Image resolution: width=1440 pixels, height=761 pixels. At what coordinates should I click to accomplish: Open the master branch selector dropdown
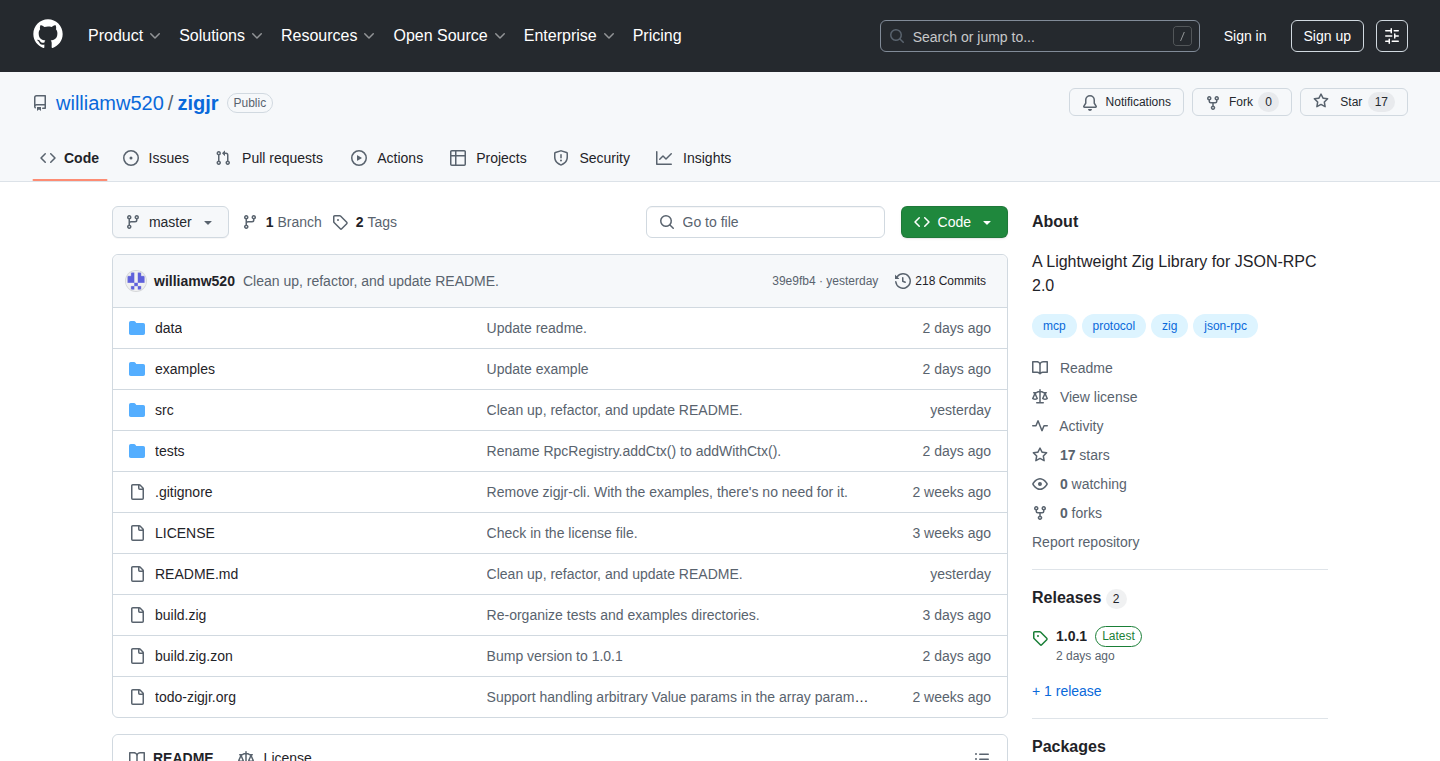point(170,222)
